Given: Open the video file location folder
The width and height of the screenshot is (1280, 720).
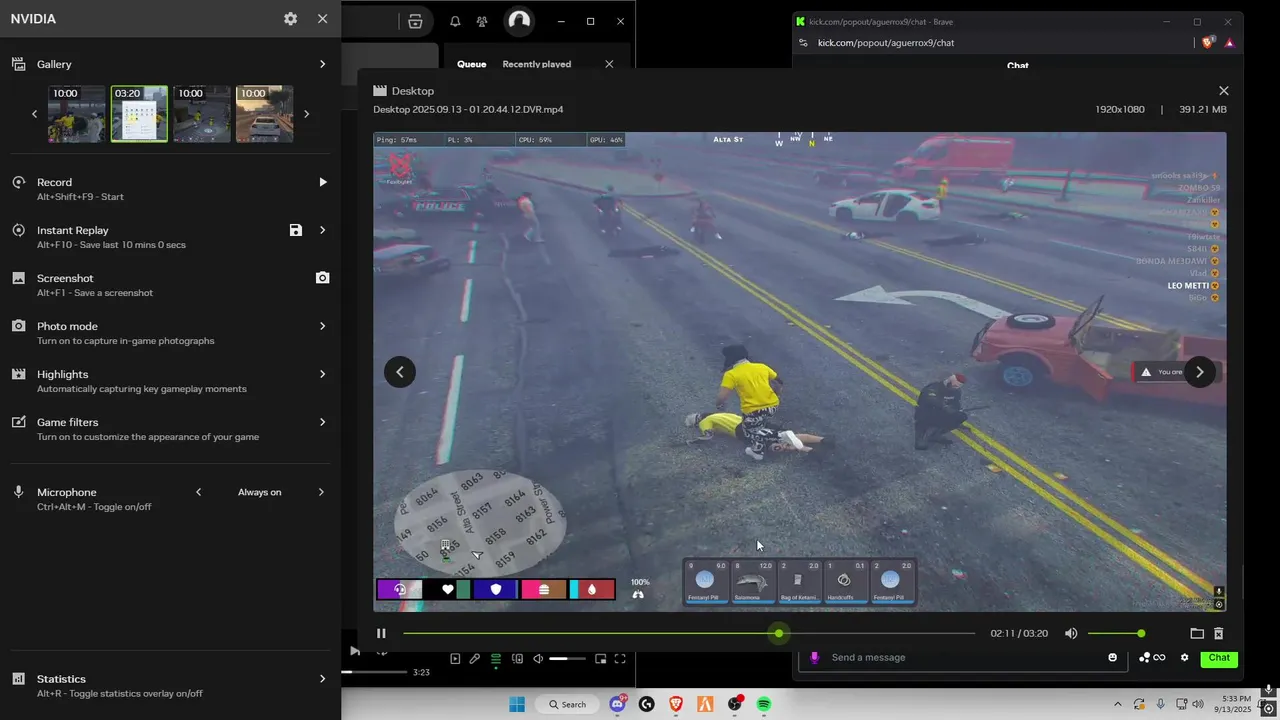Looking at the screenshot, I should (1197, 633).
